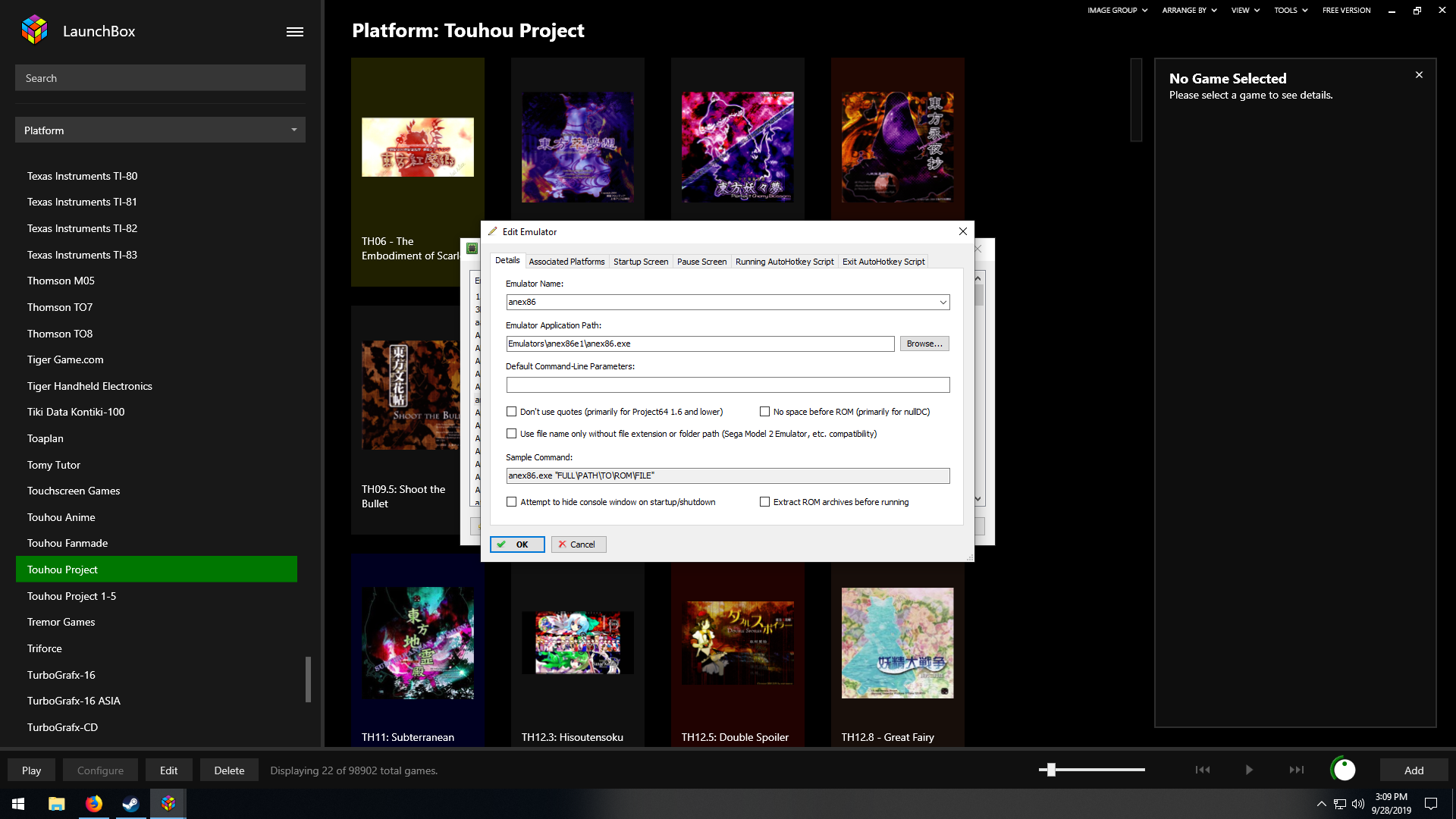Open the View menu
This screenshot has width=1456, height=819.
(1245, 10)
